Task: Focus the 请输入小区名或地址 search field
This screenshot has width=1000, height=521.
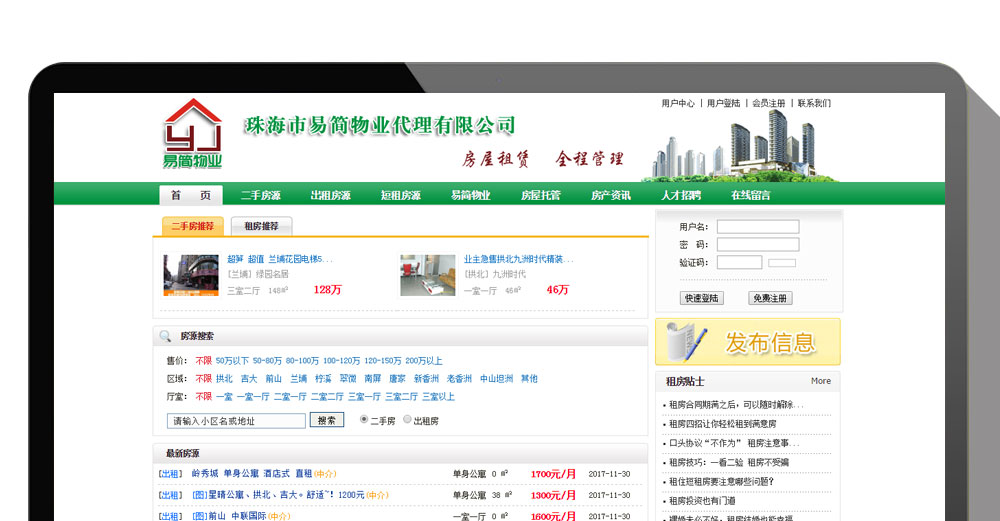Action: [237, 421]
